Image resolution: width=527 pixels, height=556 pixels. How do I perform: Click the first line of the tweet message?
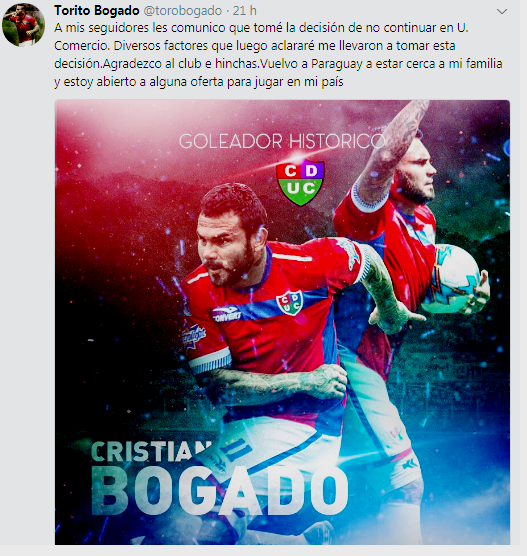[261, 28]
